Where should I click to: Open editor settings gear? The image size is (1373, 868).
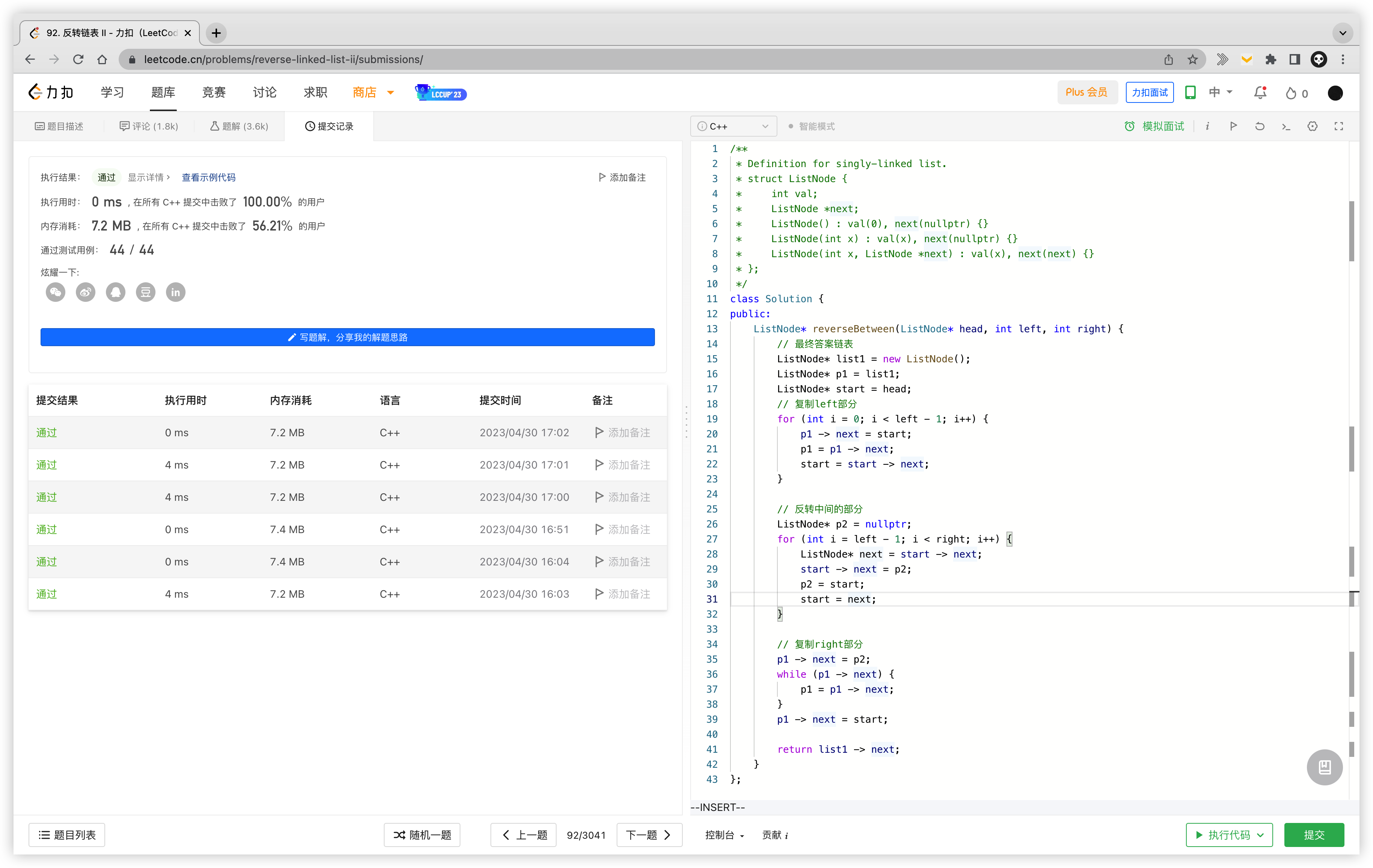1312,126
